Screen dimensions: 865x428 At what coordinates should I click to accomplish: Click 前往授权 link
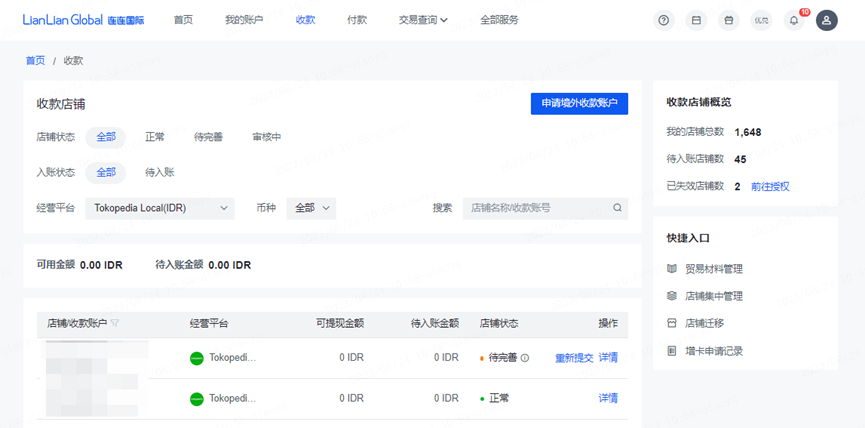coord(770,186)
